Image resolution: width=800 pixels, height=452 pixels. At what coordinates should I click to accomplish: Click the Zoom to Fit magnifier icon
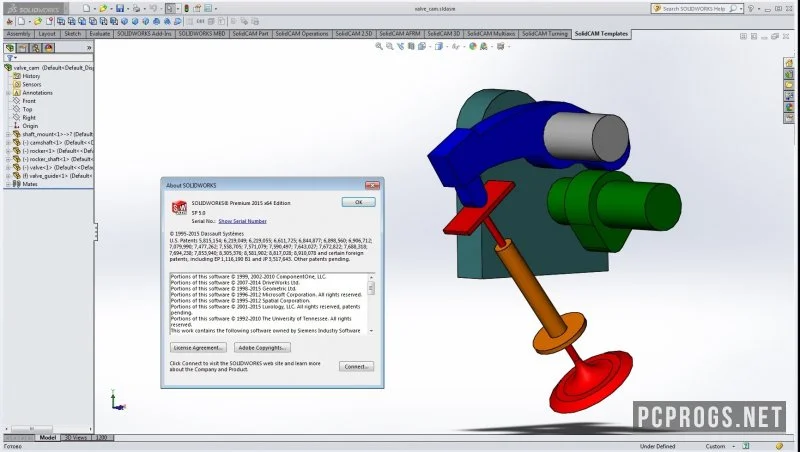(379, 46)
